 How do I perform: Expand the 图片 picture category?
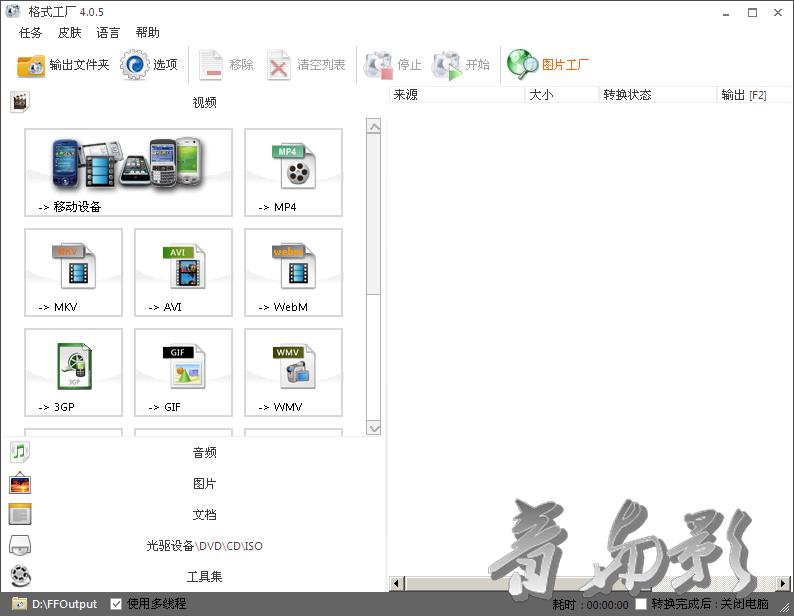coord(204,484)
